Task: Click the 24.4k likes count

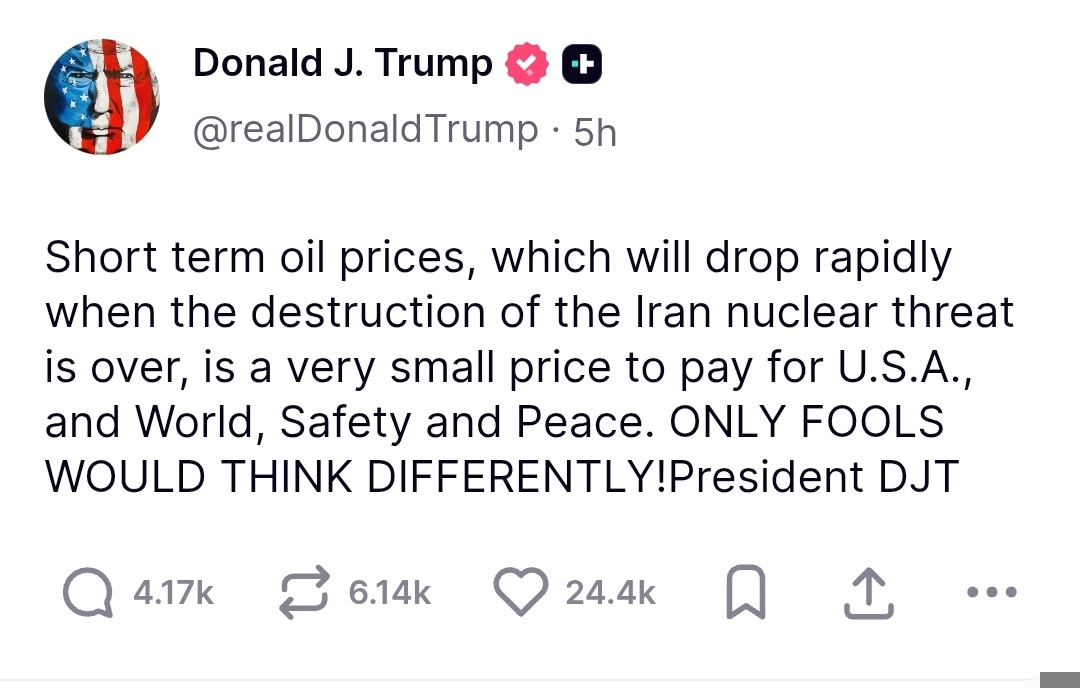Action: click(x=611, y=594)
